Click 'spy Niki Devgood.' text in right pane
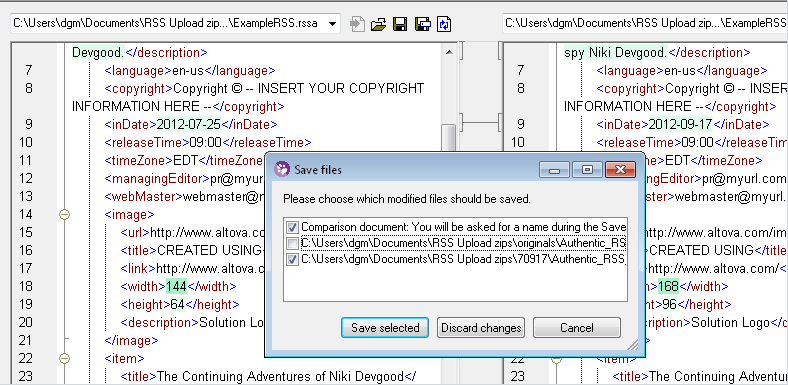The height and width of the screenshot is (385, 788). pos(616,52)
